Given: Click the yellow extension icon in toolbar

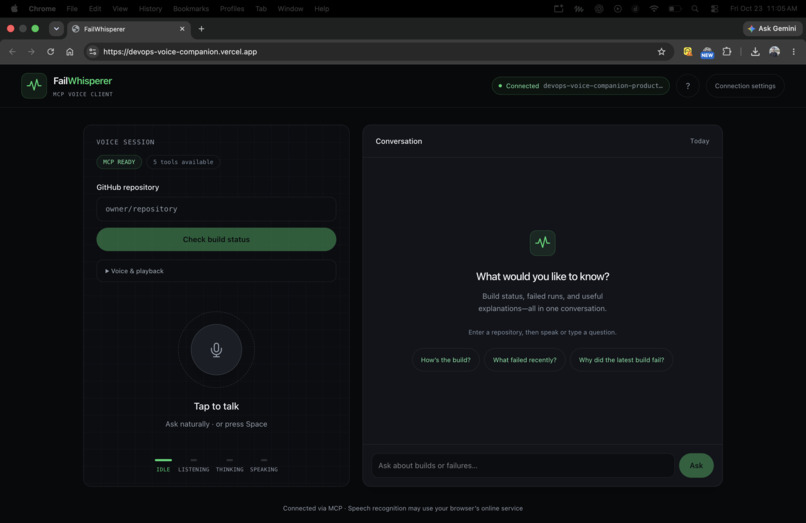Looking at the screenshot, I should point(688,51).
